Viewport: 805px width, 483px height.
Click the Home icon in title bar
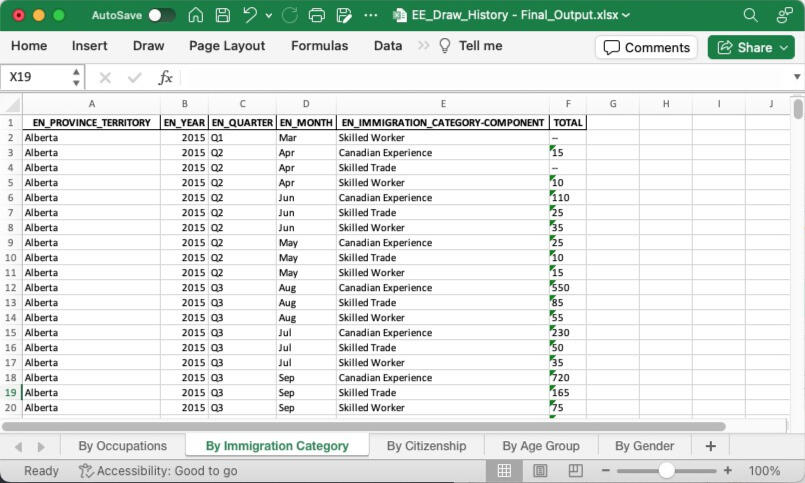click(196, 15)
